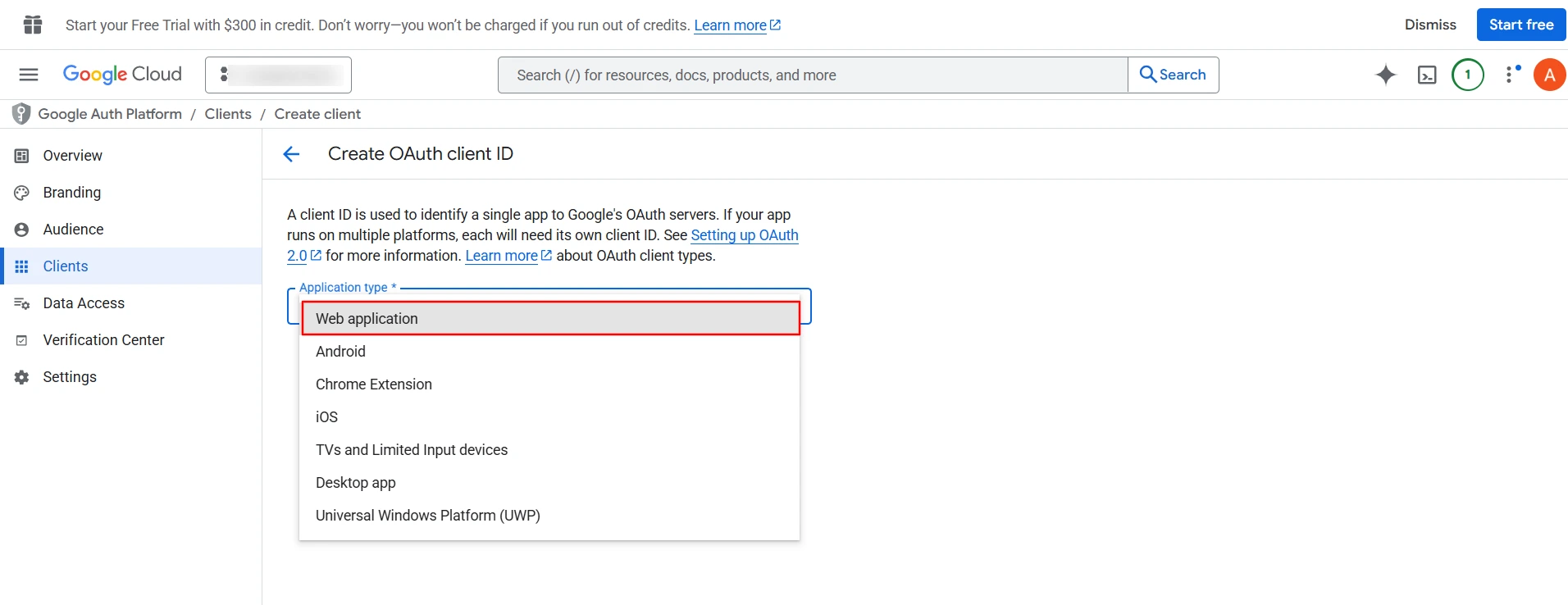This screenshot has width=1568, height=605.
Task: Click the Verification Center check icon
Action: (22, 340)
